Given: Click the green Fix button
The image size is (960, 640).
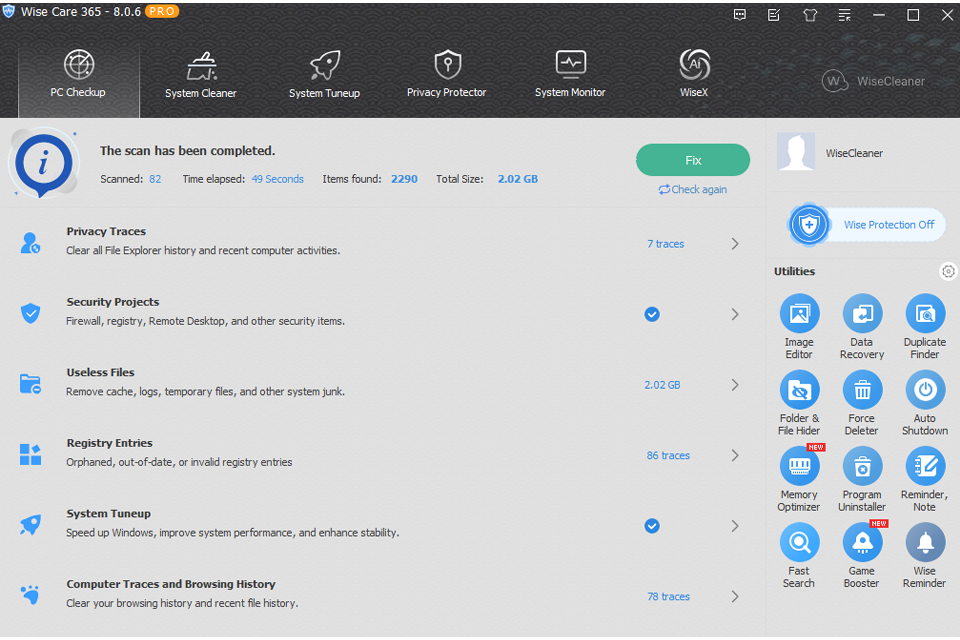Looking at the screenshot, I should (693, 160).
